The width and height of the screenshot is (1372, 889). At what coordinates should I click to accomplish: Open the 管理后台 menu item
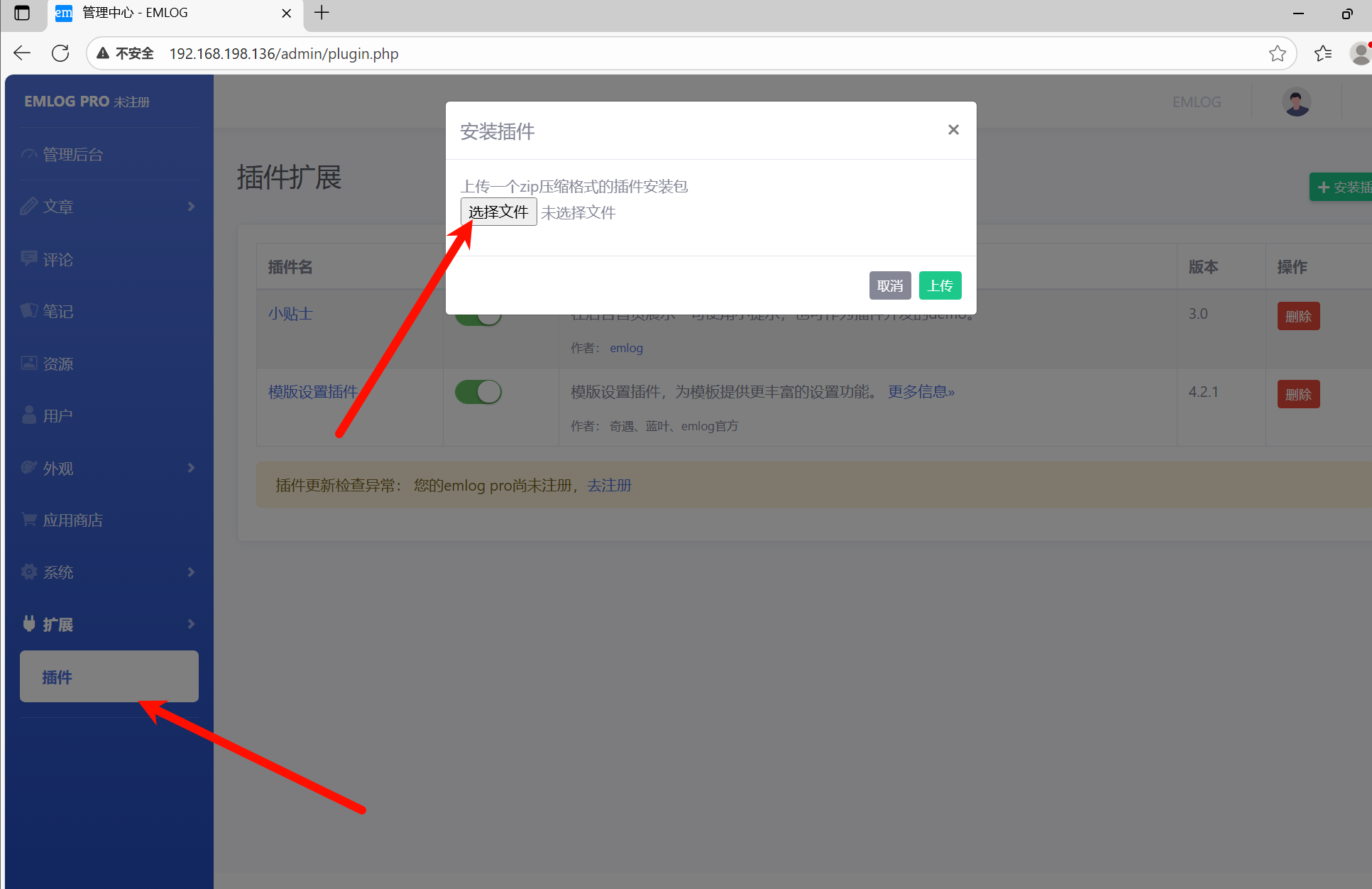click(73, 154)
